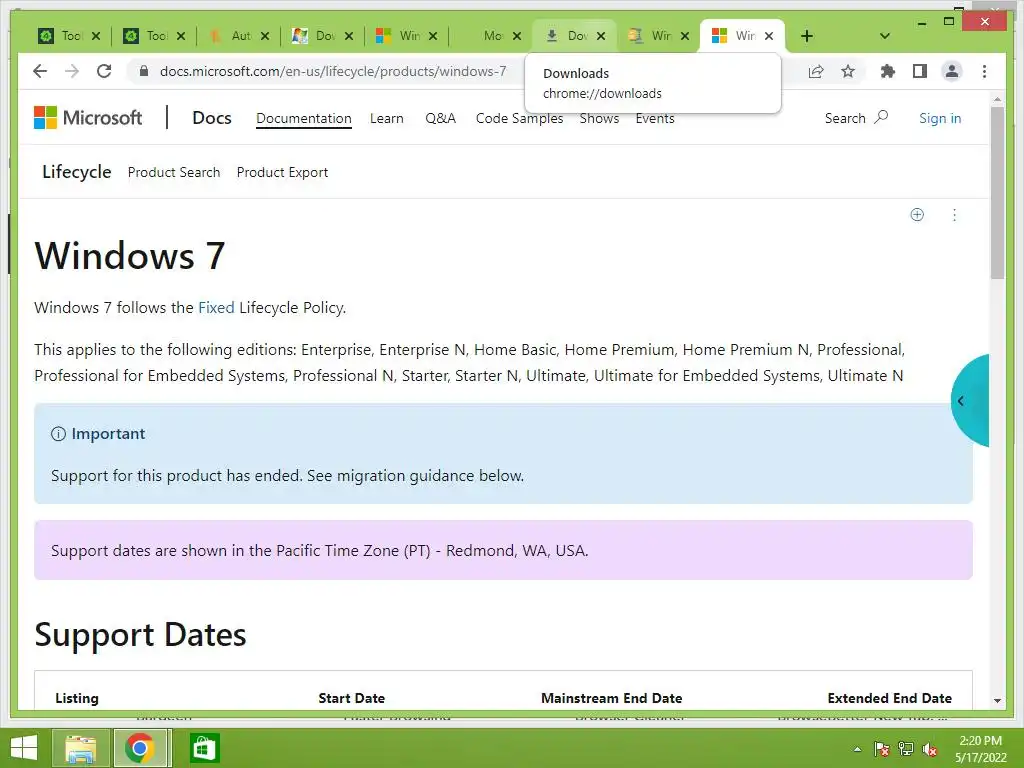Click the Lifecycle heading link
The height and width of the screenshot is (768, 1024).
76,172
